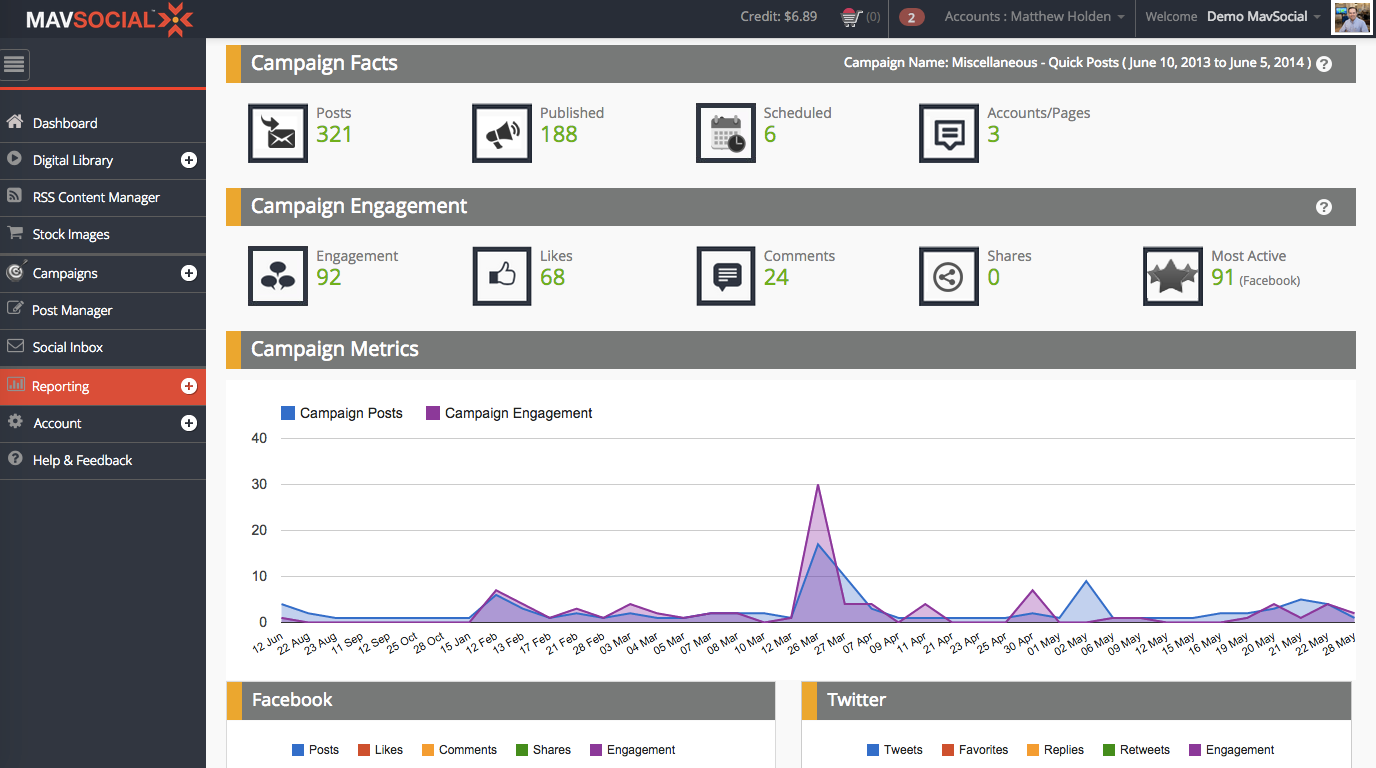
Task: Click the hamburger menu icon in sidebar
Action: coord(15,65)
